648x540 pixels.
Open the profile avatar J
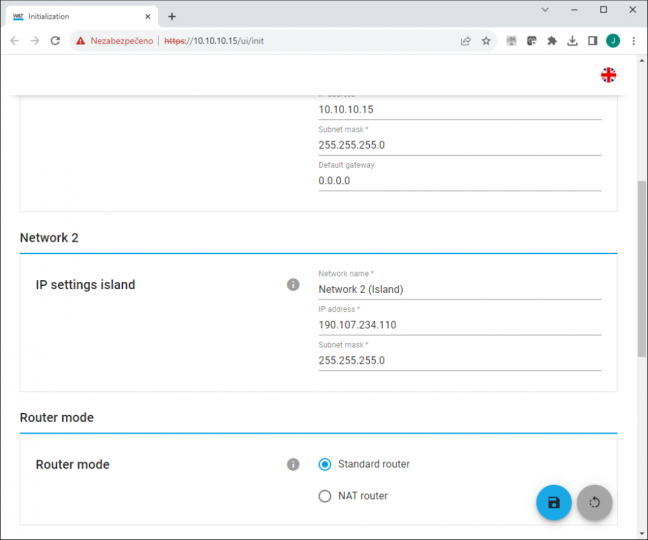613,40
